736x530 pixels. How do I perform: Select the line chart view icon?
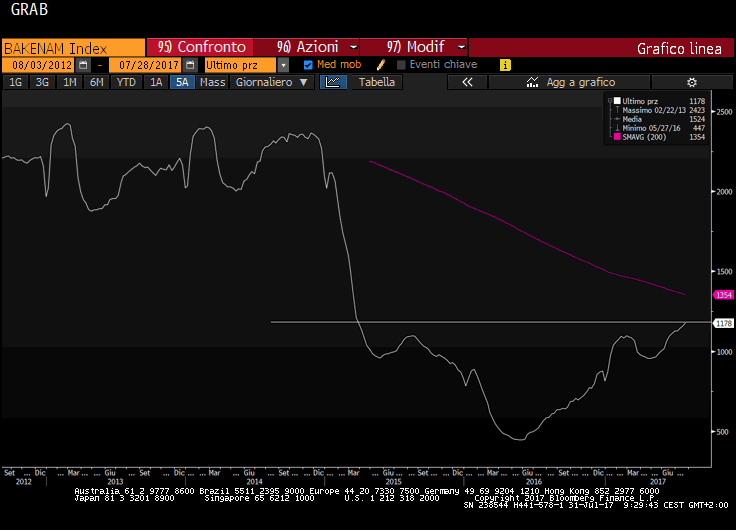pyautogui.click(x=333, y=82)
